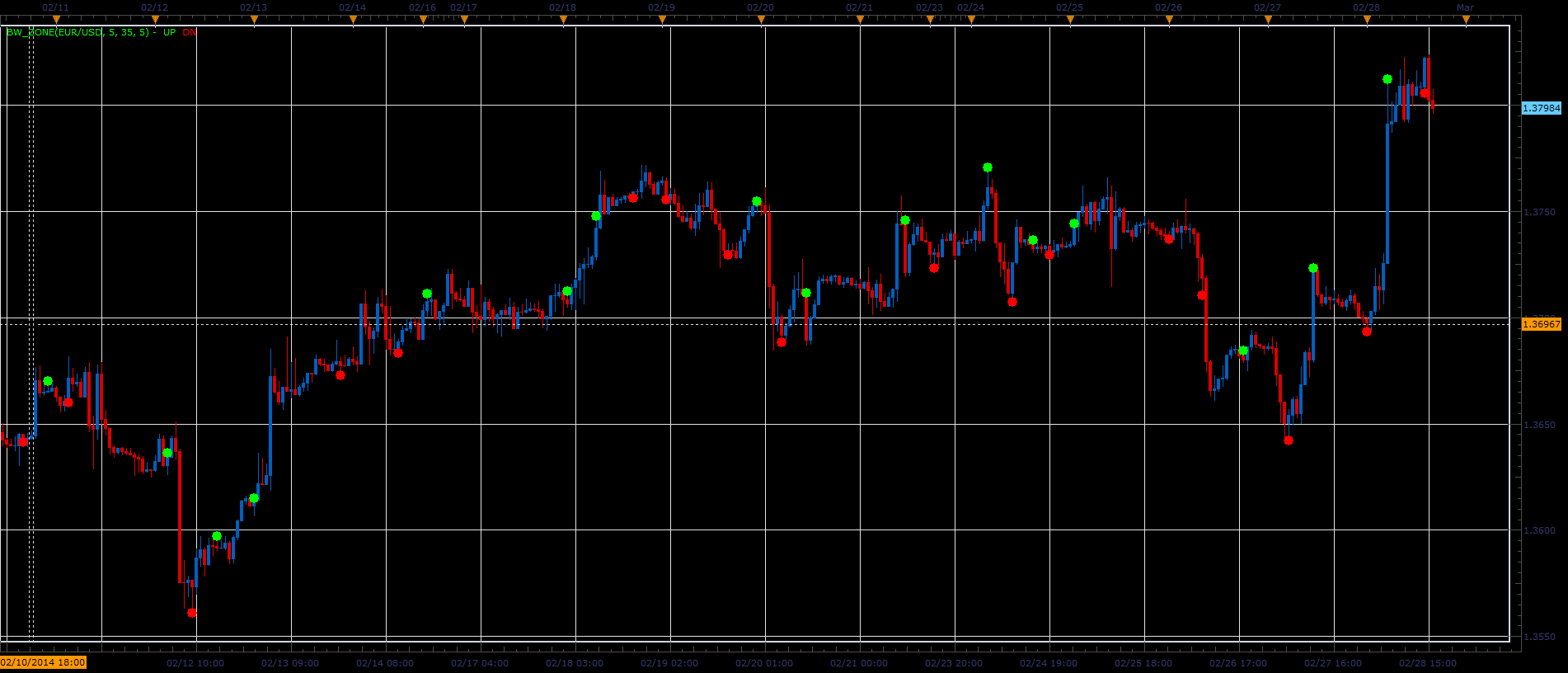Viewport: 1568px width, 673px height.
Task: Click the highest green dot above 1.37984 level
Action: tap(1387, 79)
